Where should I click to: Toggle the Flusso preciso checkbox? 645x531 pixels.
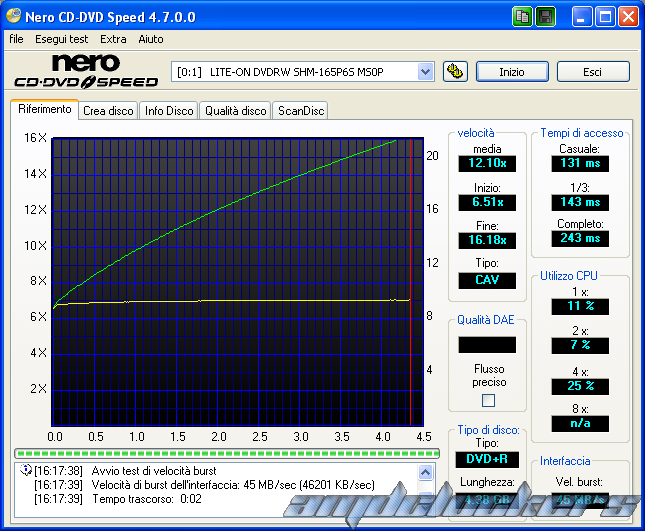point(488,401)
